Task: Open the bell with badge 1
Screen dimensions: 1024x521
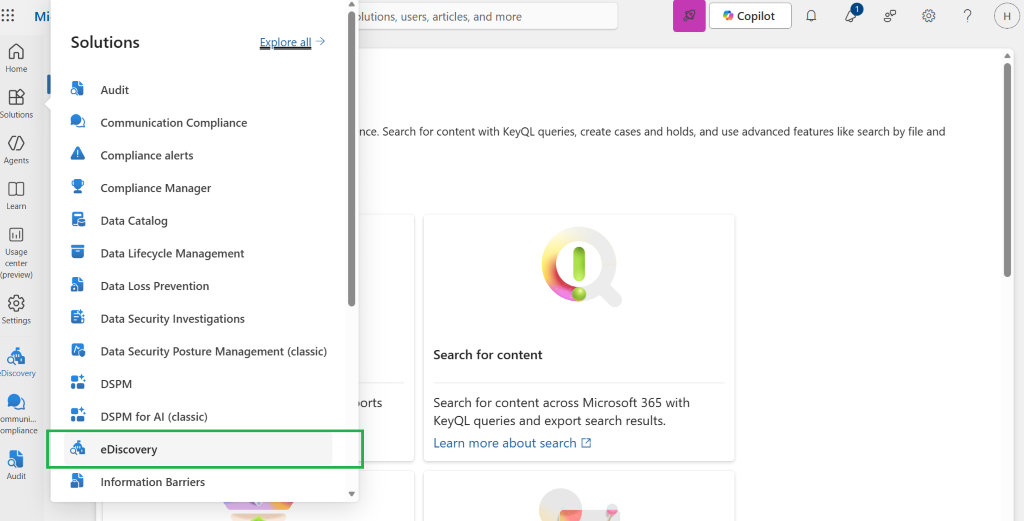Action: coord(851,16)
